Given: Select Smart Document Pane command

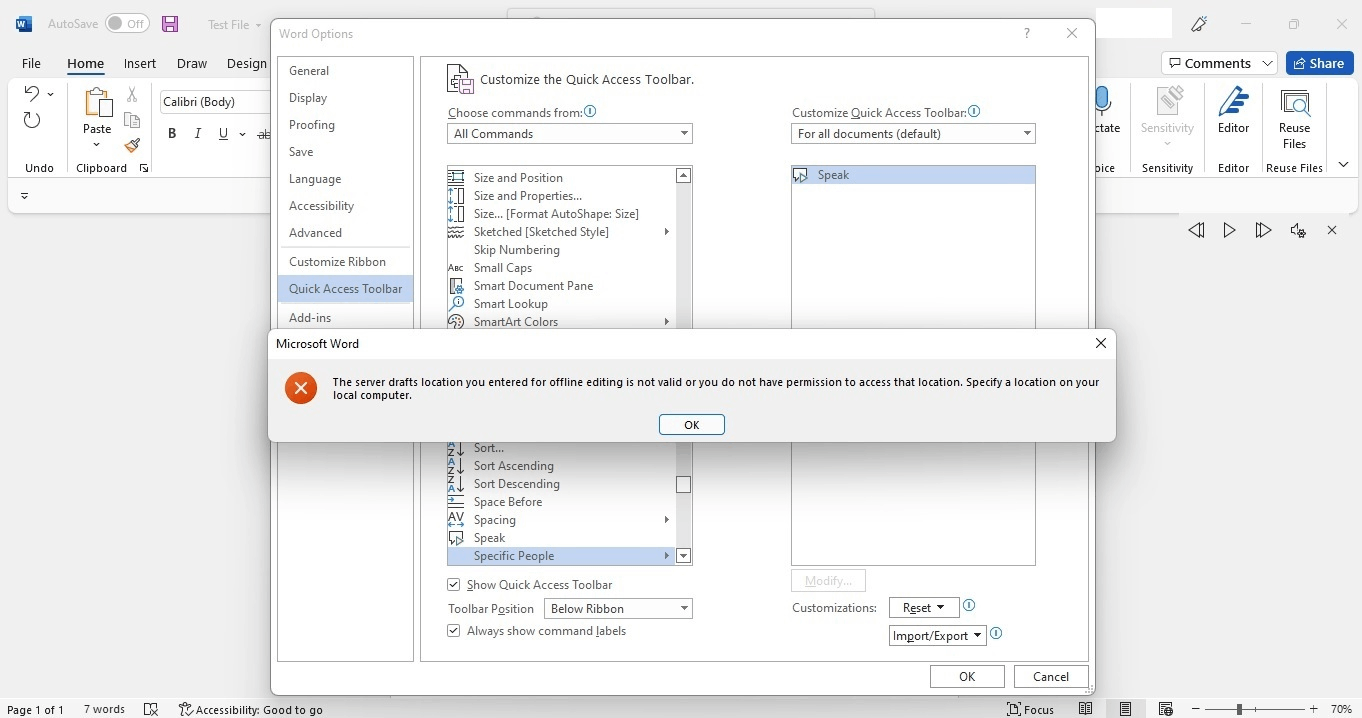Looking at the screenshot, I should 561,286.
